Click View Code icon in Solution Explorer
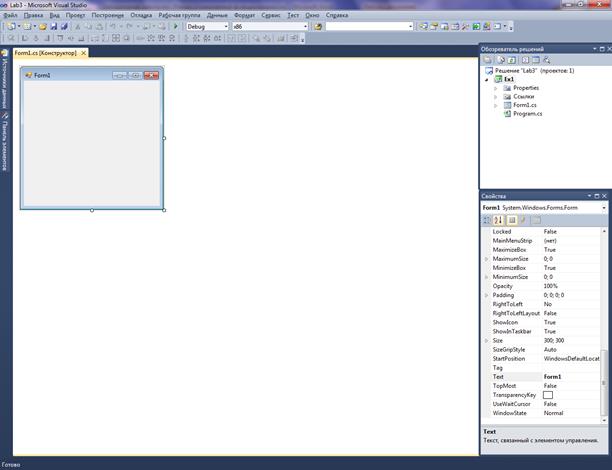This screenshot has height=470, width=612. (525, 60)
